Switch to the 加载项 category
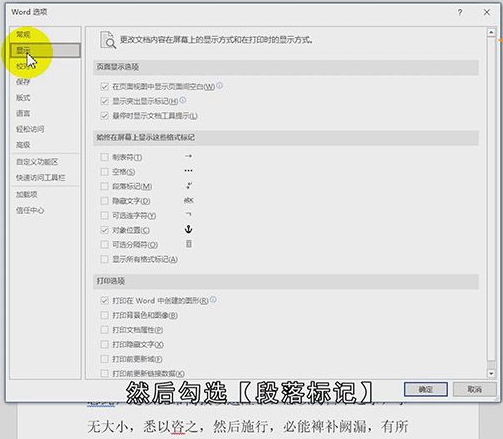The image size is (503, 439). 27,194
